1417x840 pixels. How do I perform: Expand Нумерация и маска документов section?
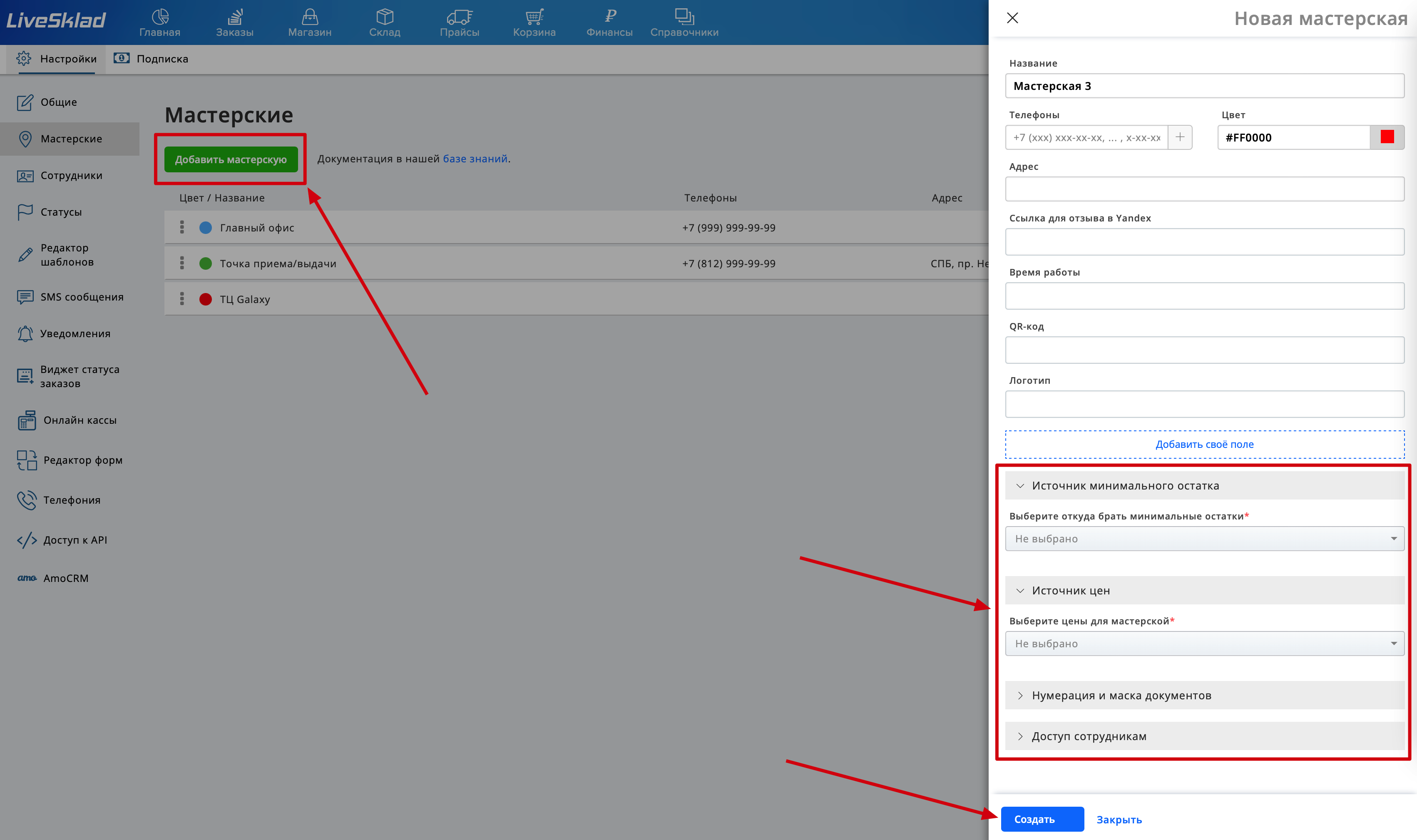(1204, 695)
